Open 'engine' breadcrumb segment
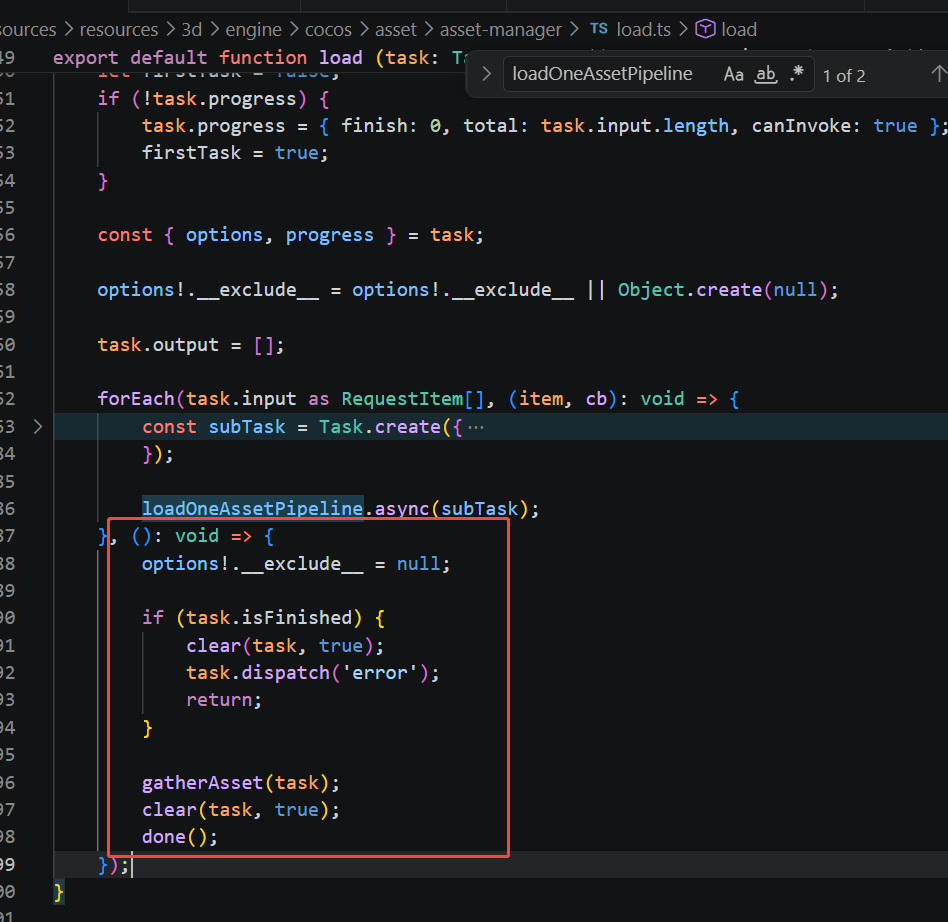 click(253, 30)
